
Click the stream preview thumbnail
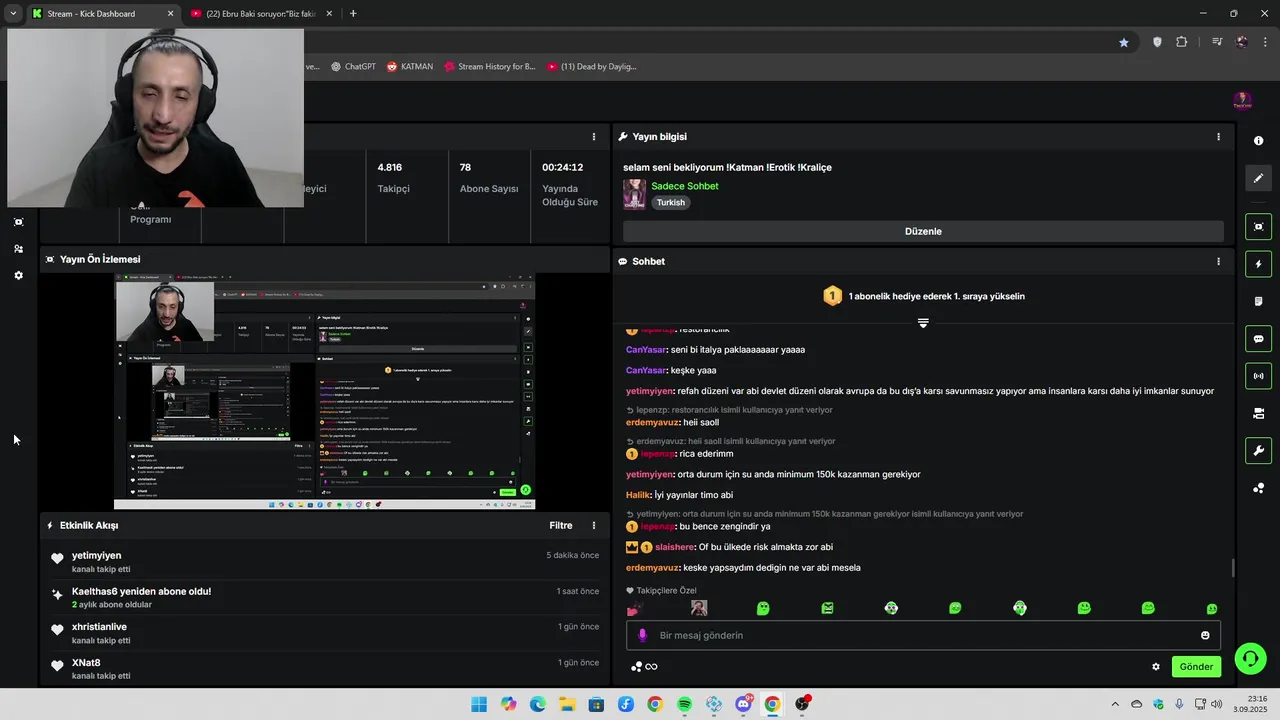324,391
